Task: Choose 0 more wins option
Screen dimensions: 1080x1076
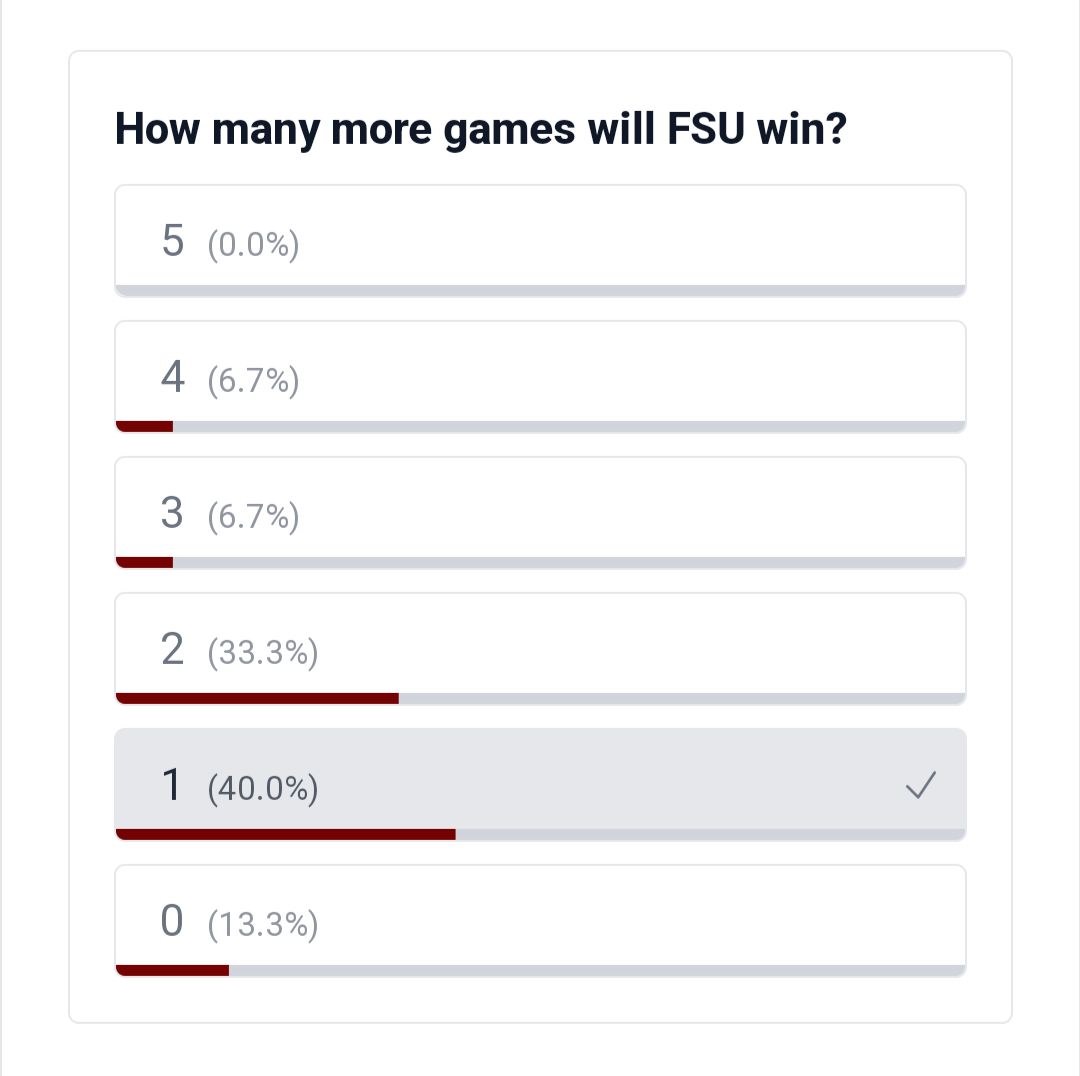Action: [541, 920]
